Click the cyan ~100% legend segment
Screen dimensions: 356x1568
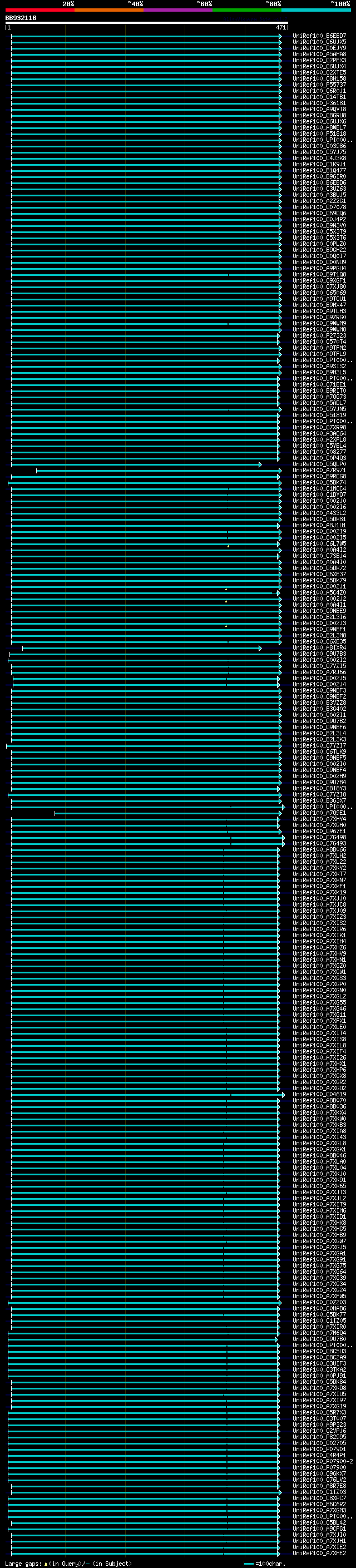[315, 10]
